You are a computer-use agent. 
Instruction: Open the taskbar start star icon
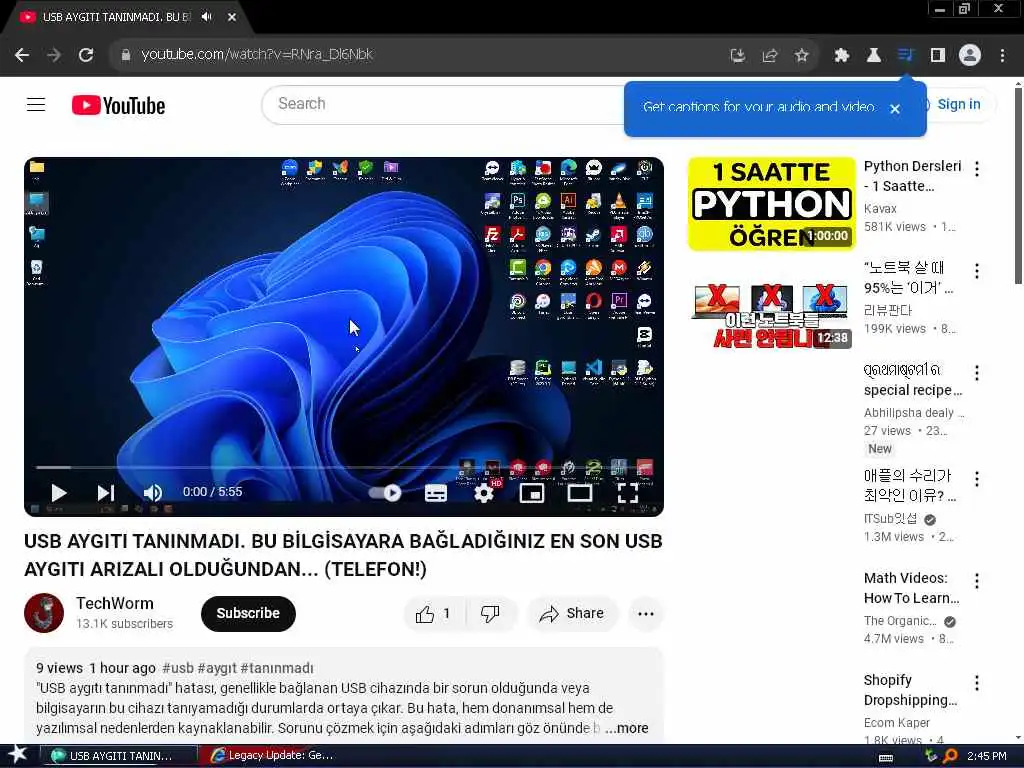(18, 755)
